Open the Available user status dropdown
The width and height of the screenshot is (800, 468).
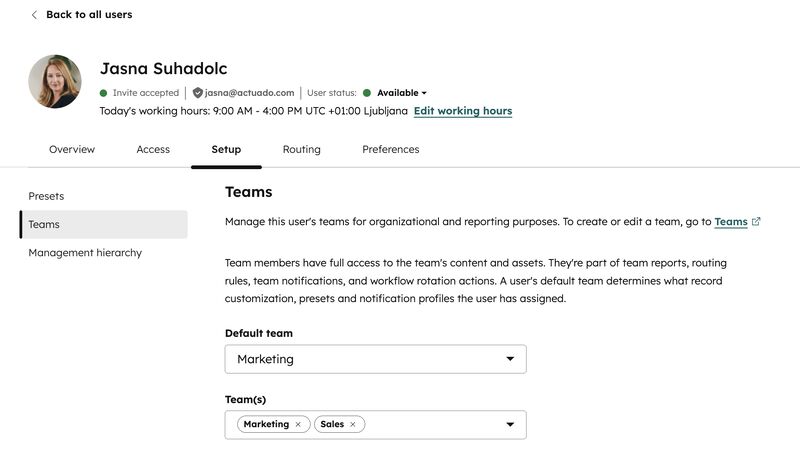point(402,93)
